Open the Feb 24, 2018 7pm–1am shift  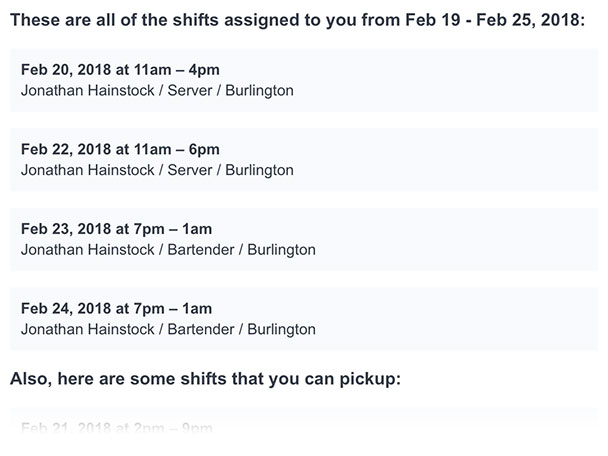(x=304, y=319)
